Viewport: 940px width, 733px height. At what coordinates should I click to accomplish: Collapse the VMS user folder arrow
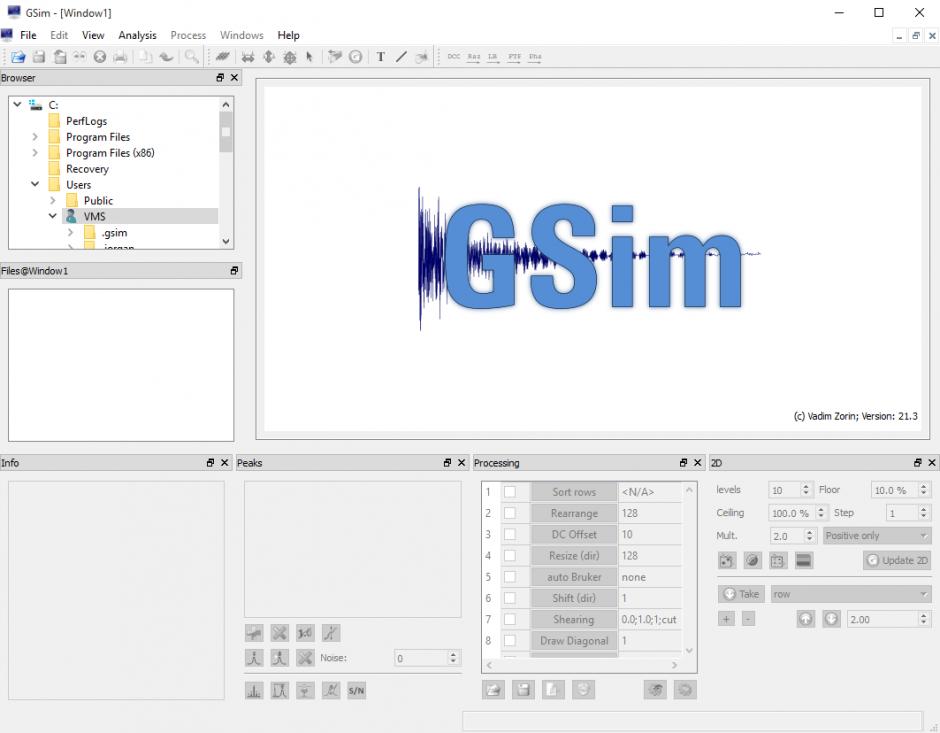[53, 216]
